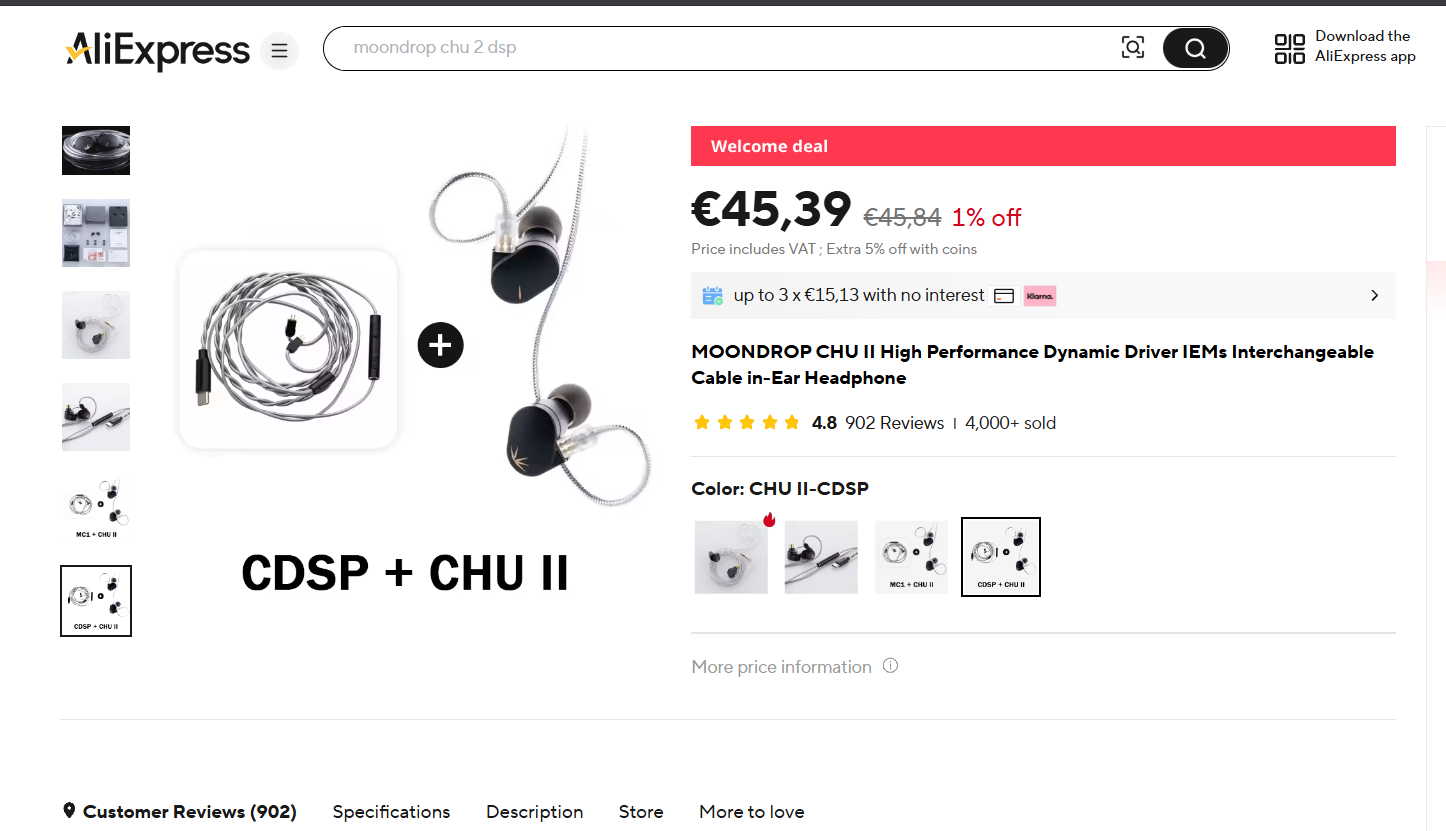This screenshot has width=1446, height=831.
Task: Open the Store tab
Action: click(641, 812)
